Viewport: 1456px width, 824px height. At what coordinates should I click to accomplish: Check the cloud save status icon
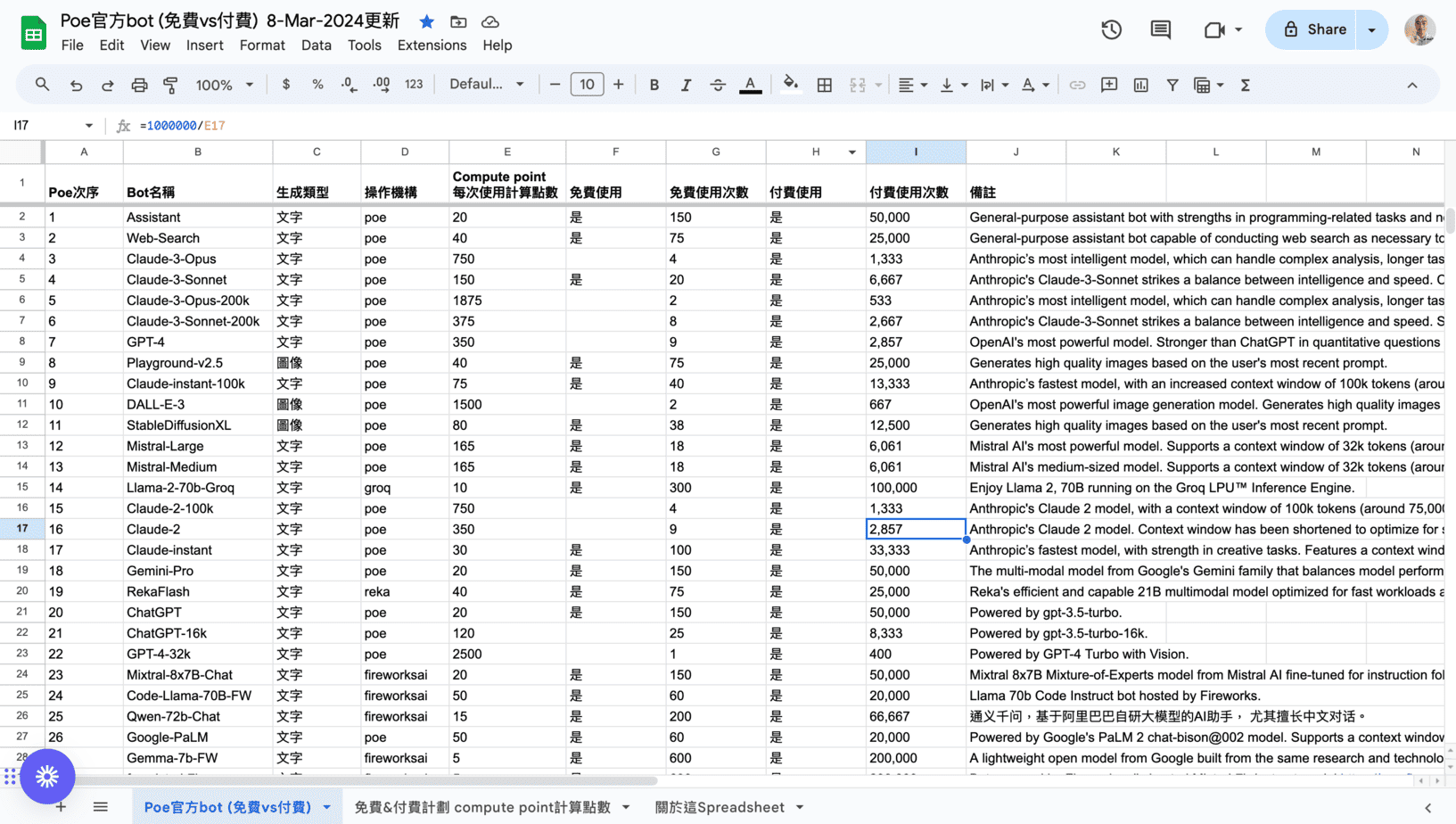(x=489, y=21)
